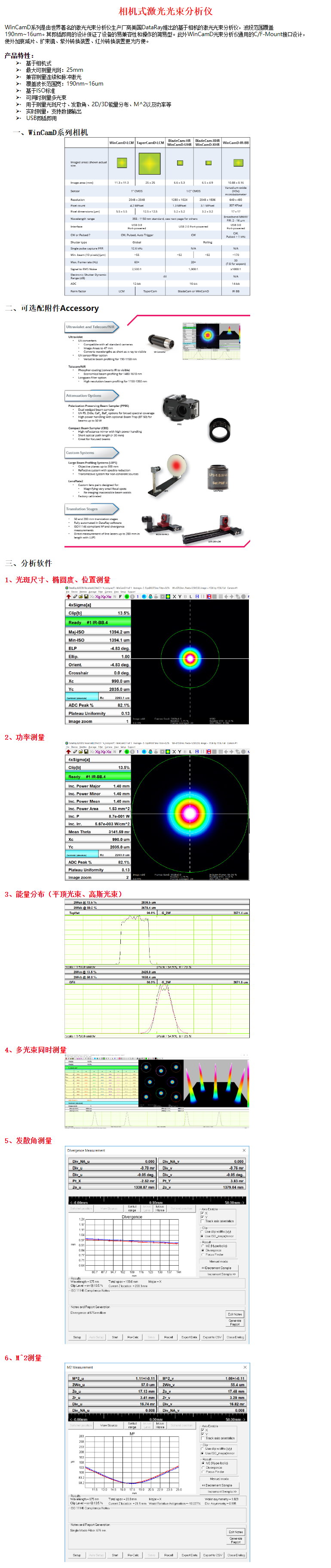Toggle the X axis checkbox in M2 Measurement
331x1568 pixels.
coord(202,1430)
